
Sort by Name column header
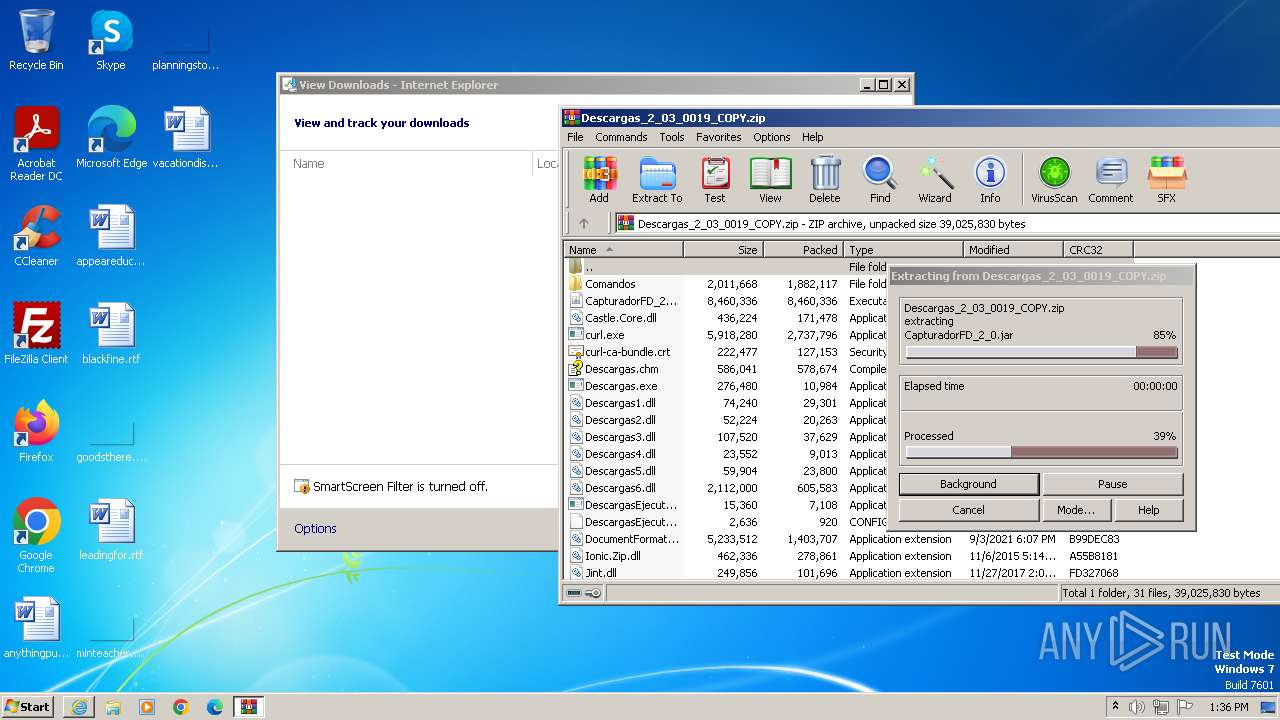pos(623,250)
